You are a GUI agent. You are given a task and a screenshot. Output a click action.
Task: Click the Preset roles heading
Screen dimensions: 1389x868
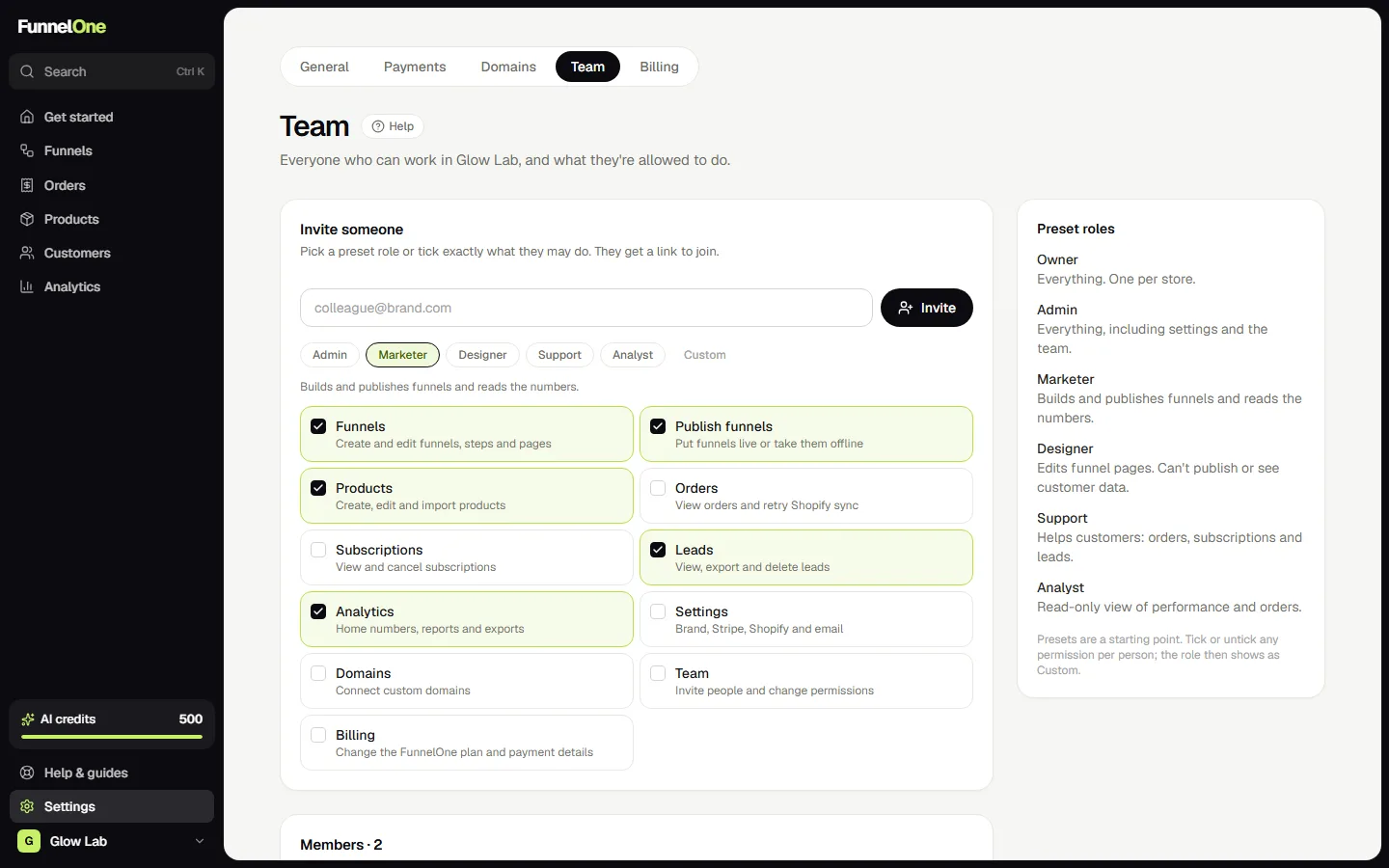1076,229
